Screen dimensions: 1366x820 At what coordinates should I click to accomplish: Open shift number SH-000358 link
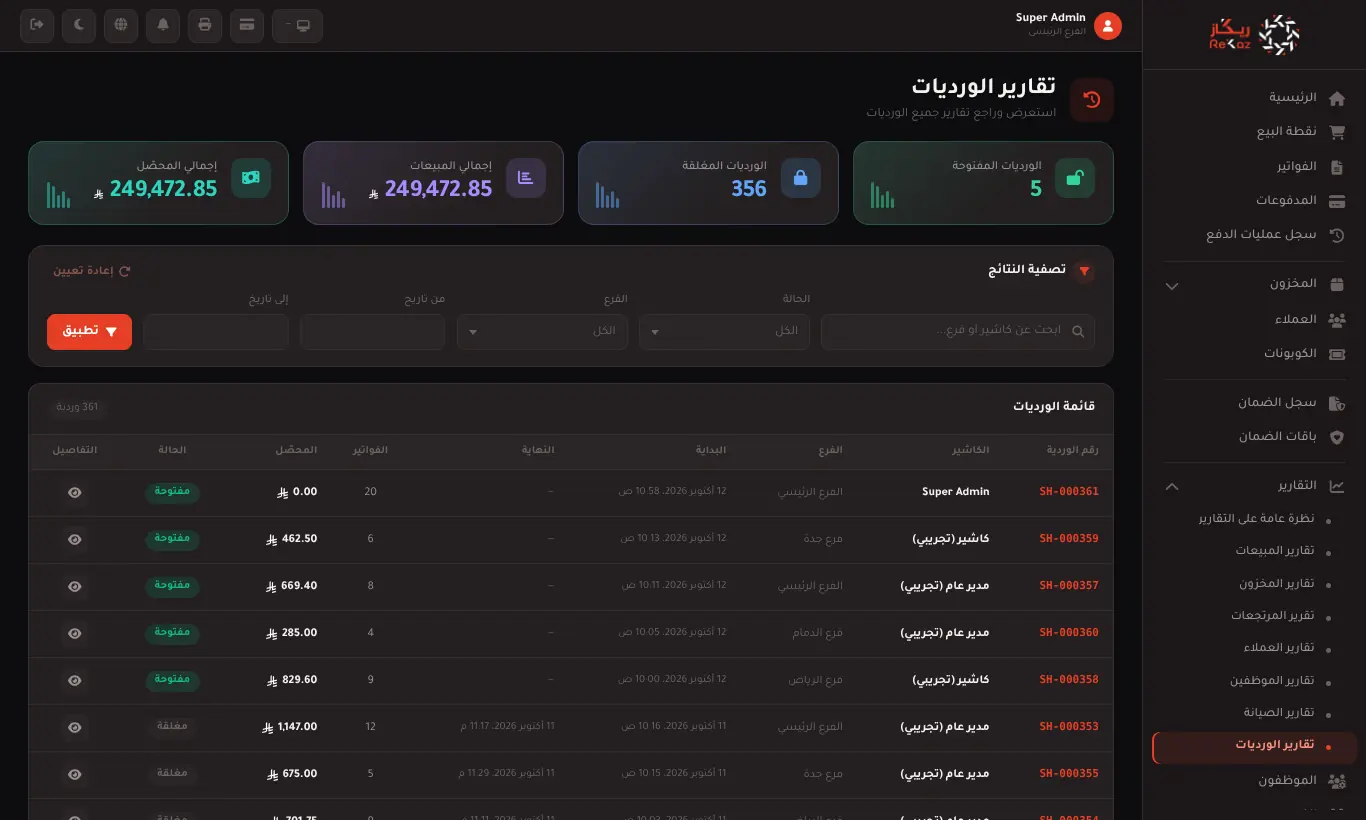(x=1069, y=680)
